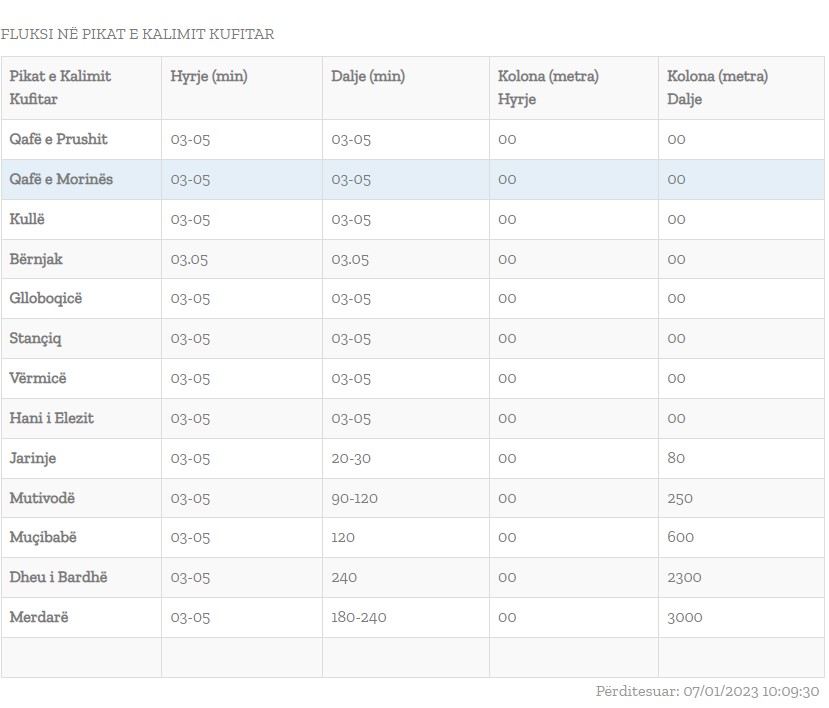Click the Kolona (metra) Dalje header
Screen dimensions: 829x708
coord(717,87)
